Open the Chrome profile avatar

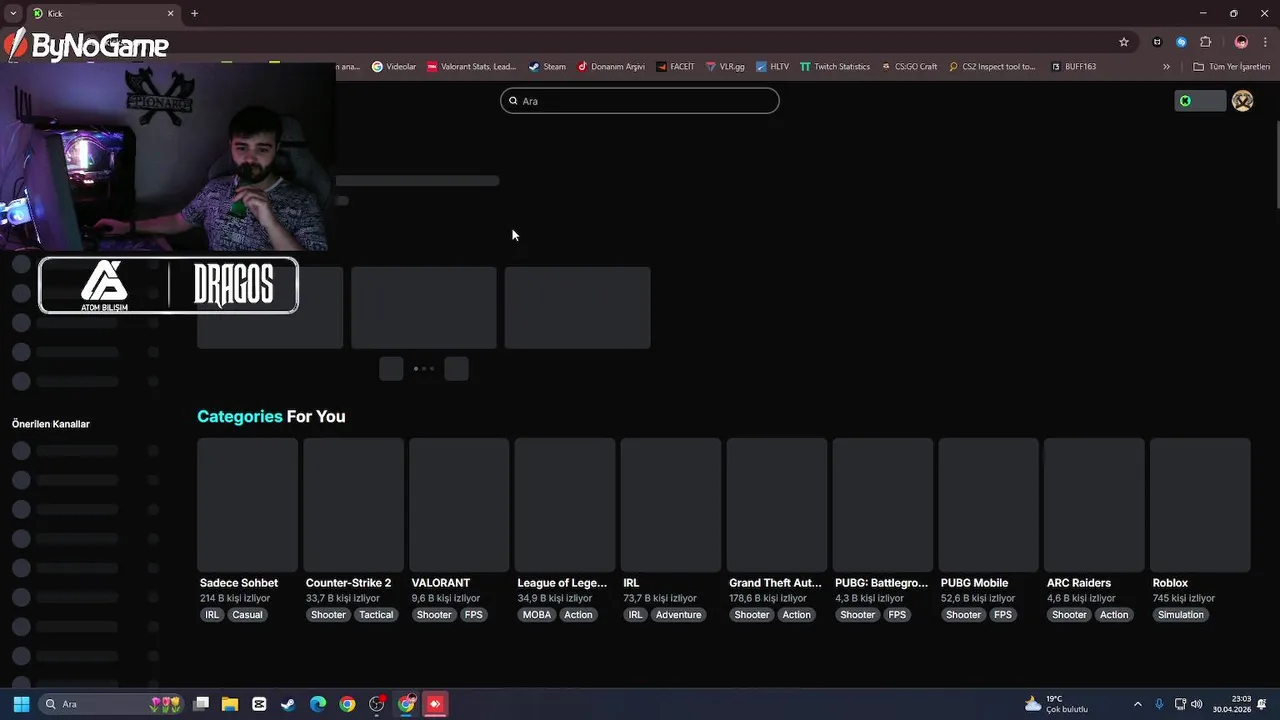(1241, 42)
